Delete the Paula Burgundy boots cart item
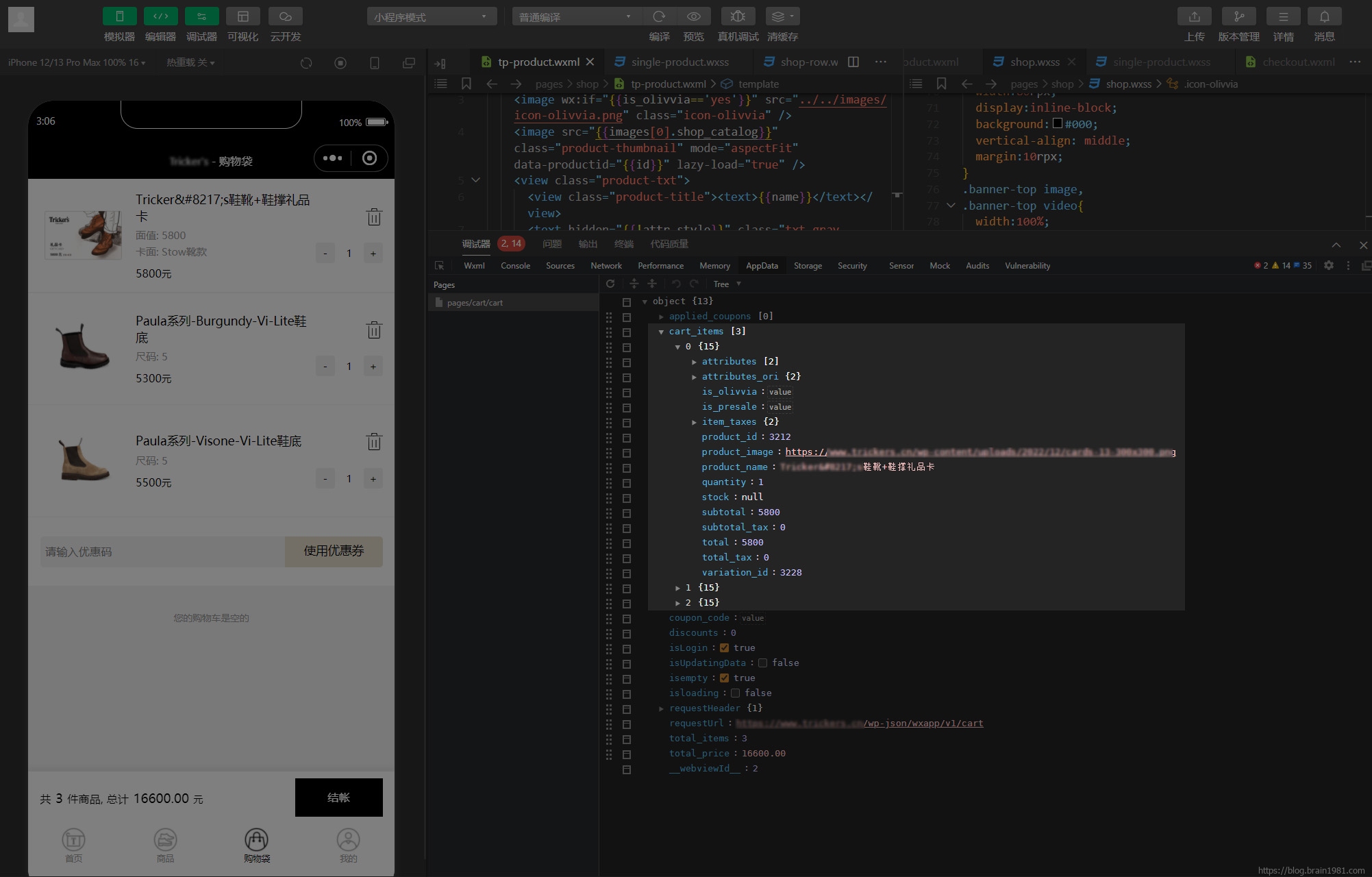 tap(374, 330)
